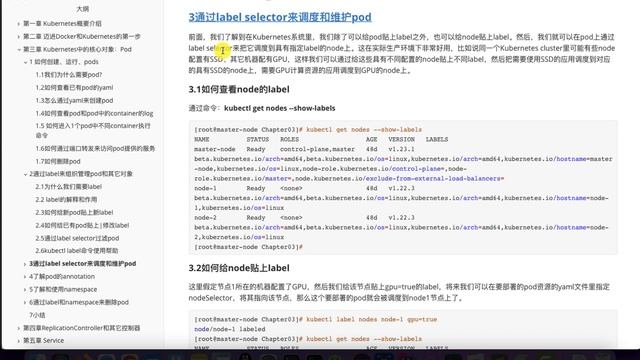Go to 1.3怎么通过yaml来创建pod

point(74,100)
